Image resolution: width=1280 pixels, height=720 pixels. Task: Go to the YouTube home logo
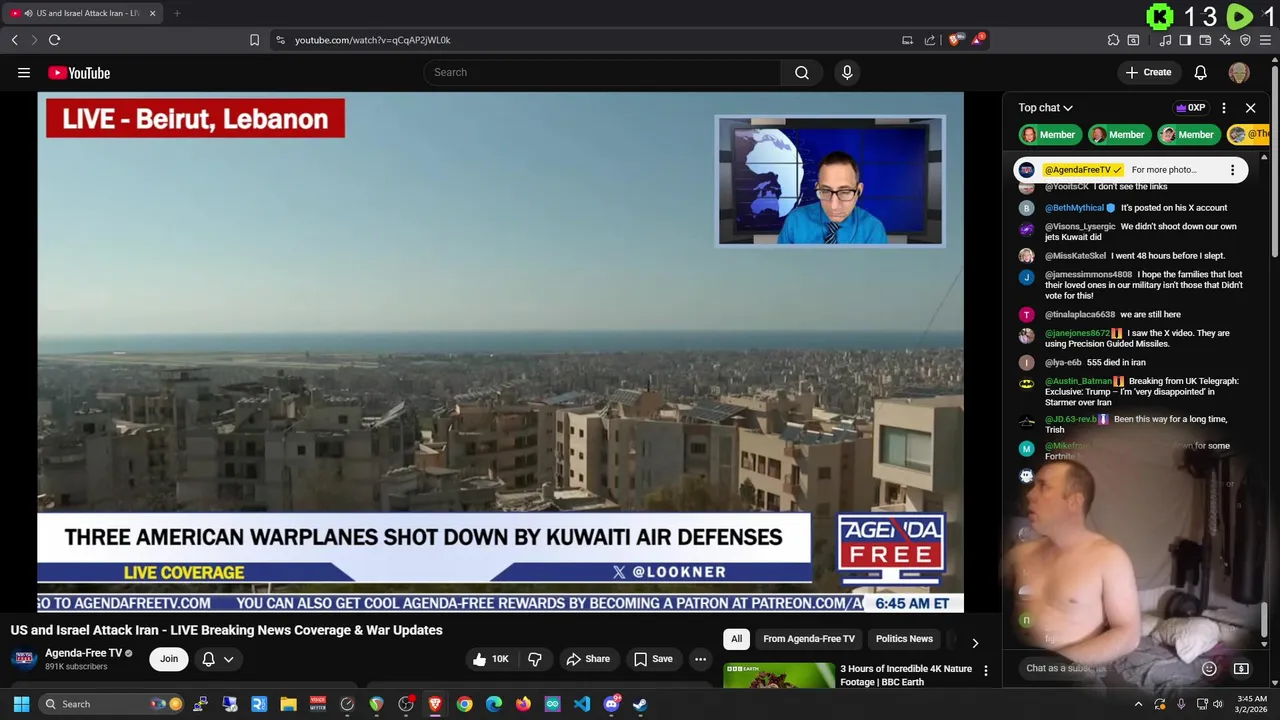(x=79, y=72)
